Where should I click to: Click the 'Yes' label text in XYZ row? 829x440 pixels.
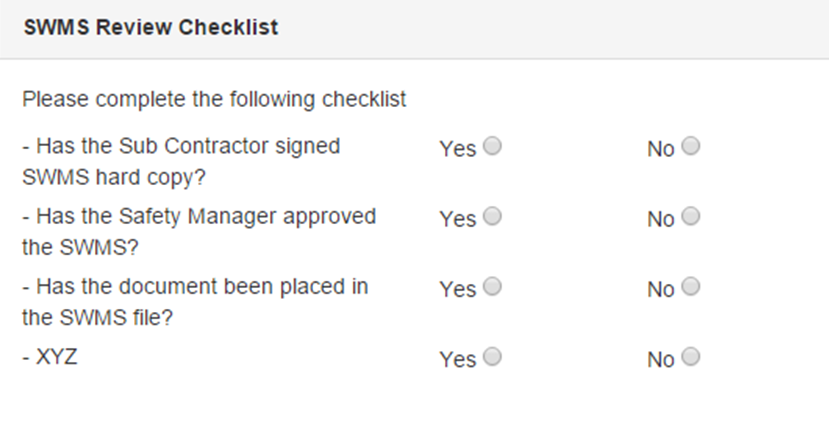(x=457, y=359)
